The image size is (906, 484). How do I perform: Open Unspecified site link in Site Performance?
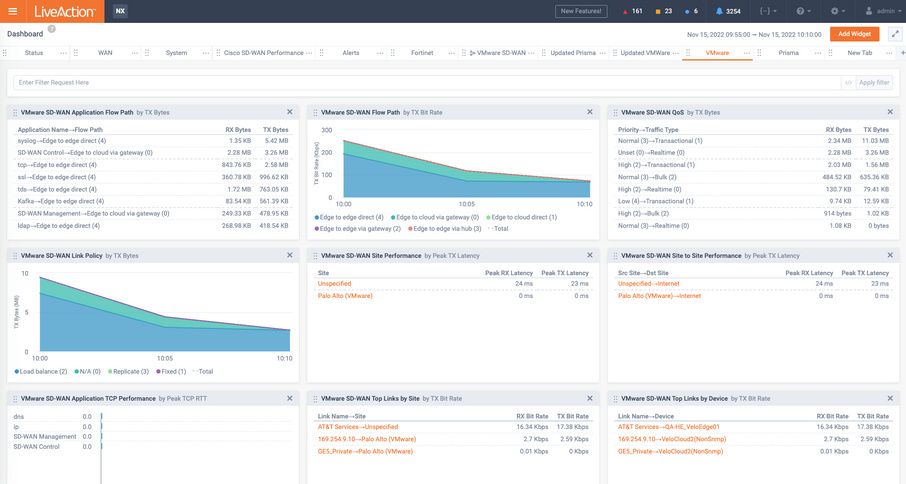pos(335,284)
